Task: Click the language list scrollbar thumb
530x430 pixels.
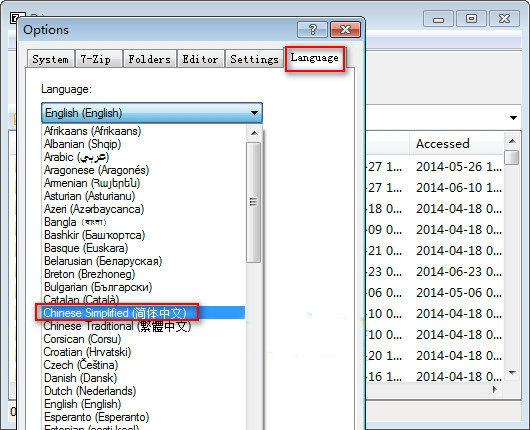Action: pyautogui.click(x=254, y=202)
